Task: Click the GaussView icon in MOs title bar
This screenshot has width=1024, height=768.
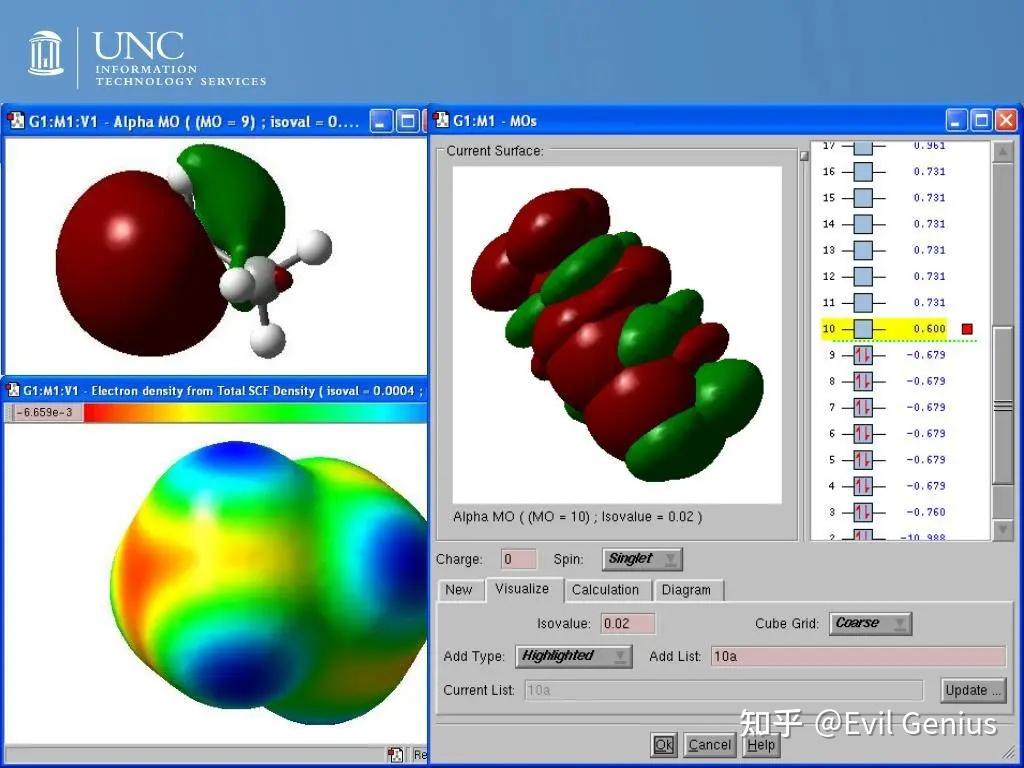Action: (442, 121)
